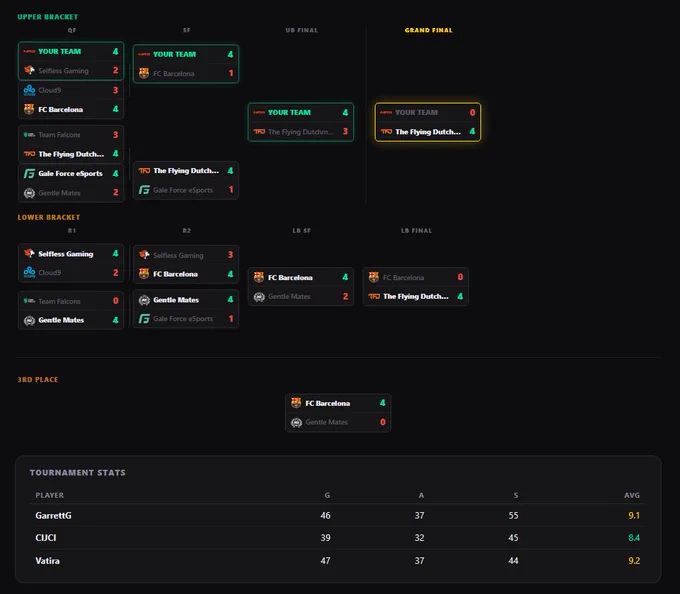
Task: Click Cloud9 logo in lower bracket R1
Action: click(x=29, y=272)
